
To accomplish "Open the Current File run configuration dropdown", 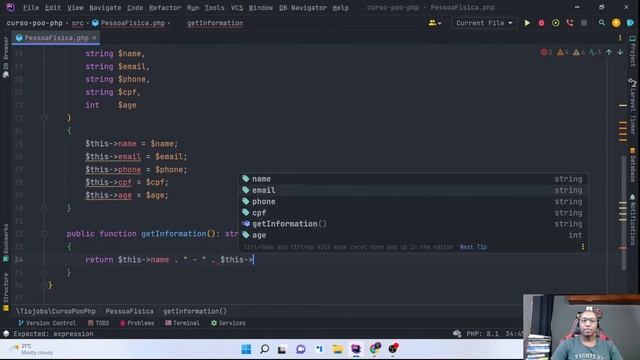I will pyautogui.click(x=484, y=23).
